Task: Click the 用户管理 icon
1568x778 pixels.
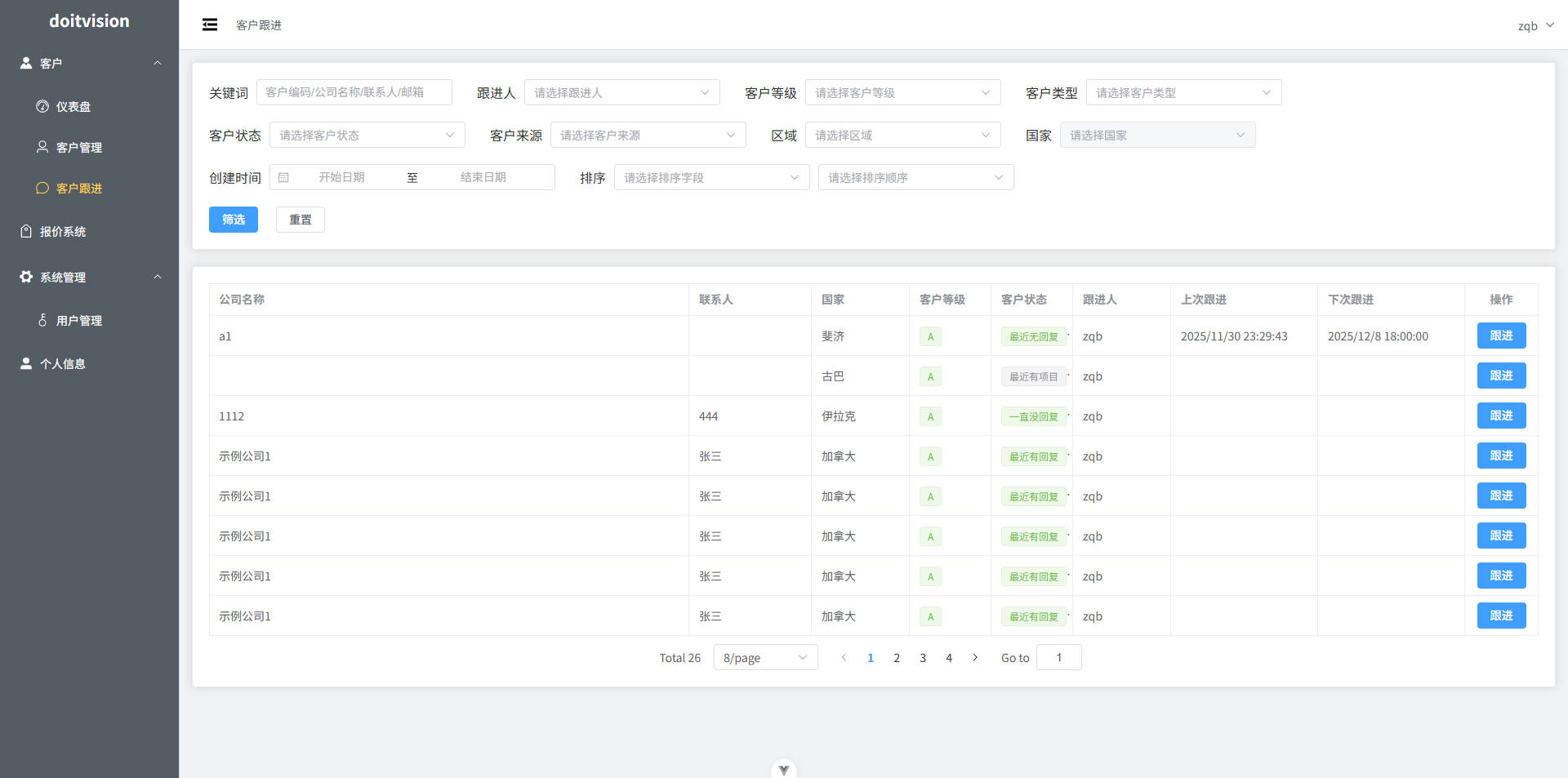Action: 42,320
